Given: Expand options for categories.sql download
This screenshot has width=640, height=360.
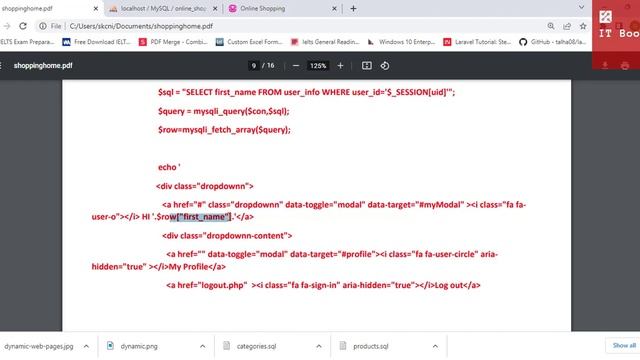Looking at the screenshot, I should coord(319,346).
